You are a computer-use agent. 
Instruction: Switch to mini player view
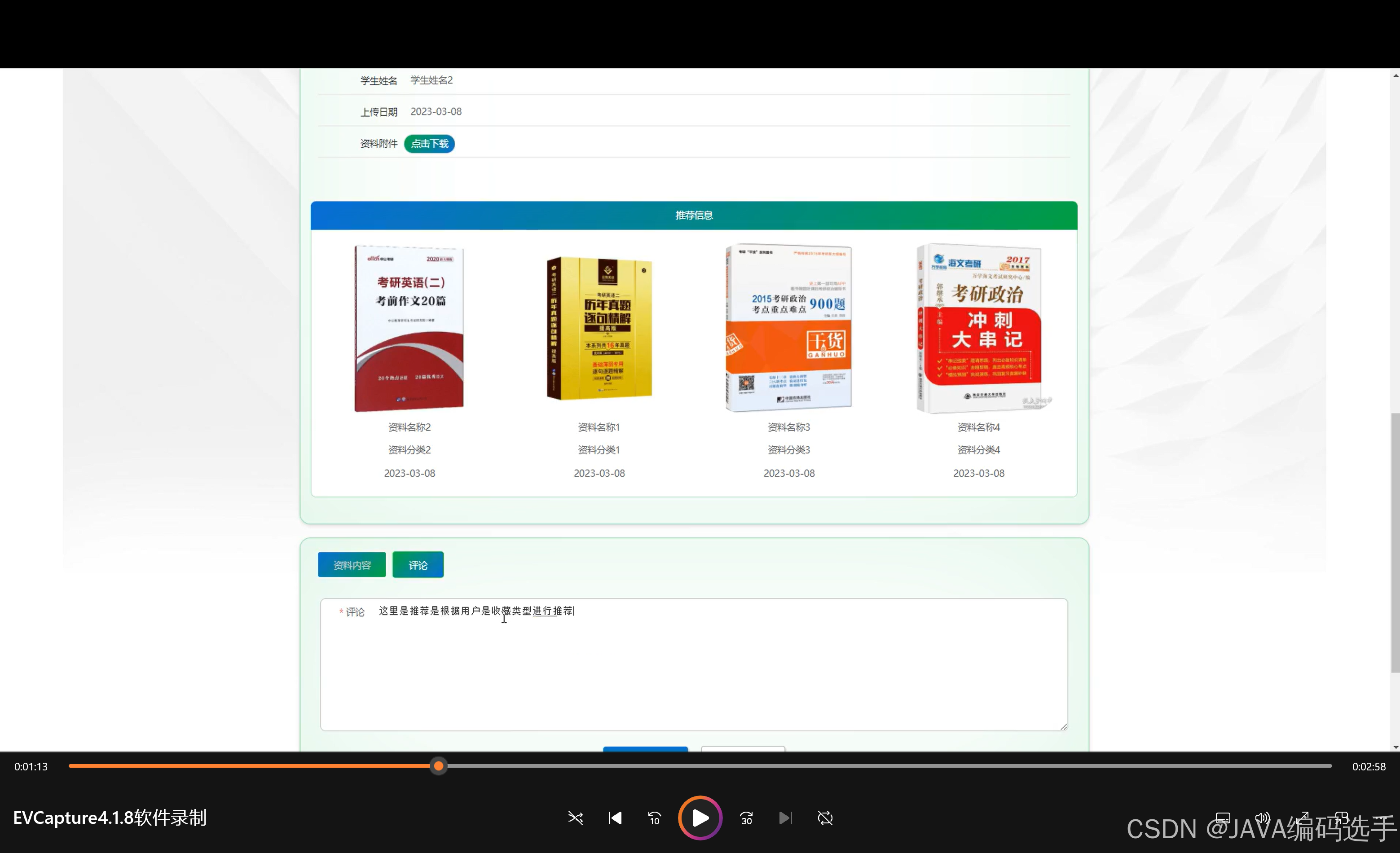pyautogui.click(x=1342, y=818)
